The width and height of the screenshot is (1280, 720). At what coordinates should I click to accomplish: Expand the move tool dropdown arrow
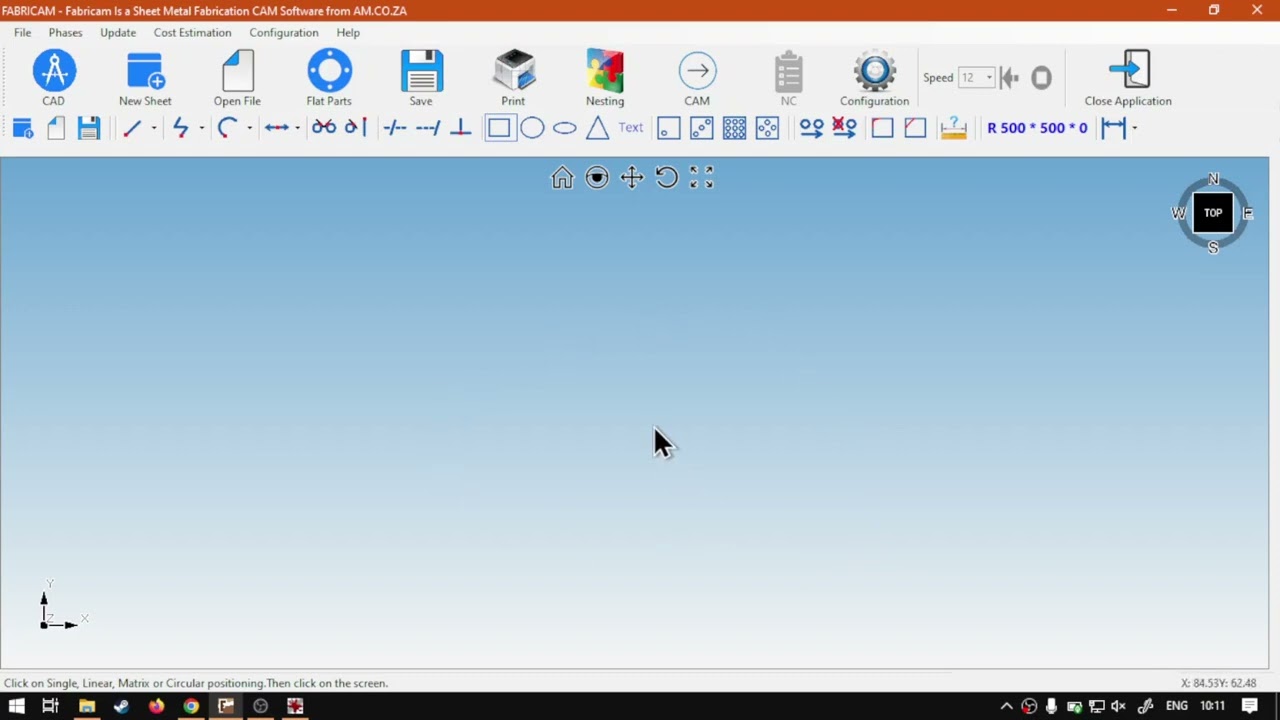point(297,128)
